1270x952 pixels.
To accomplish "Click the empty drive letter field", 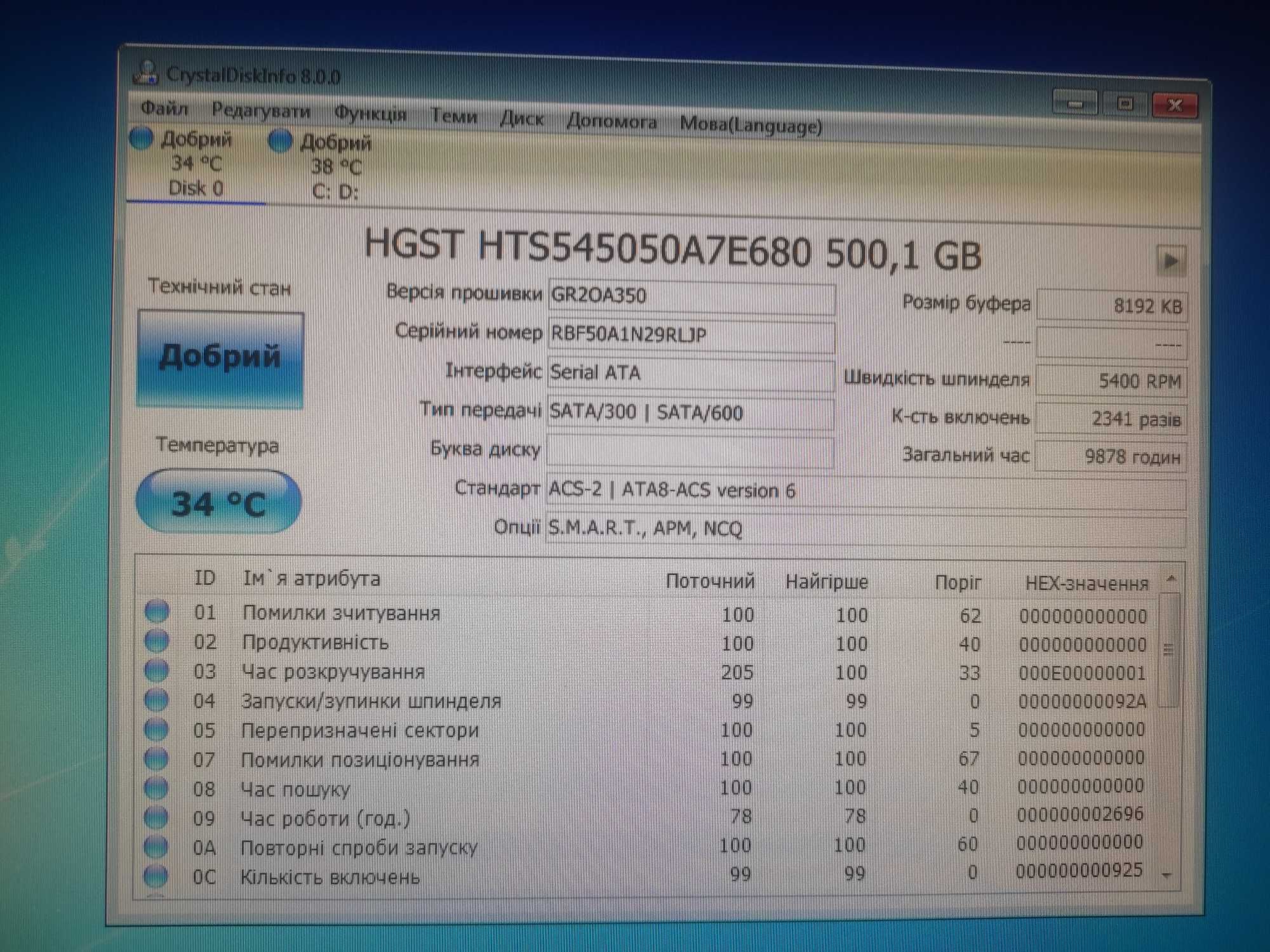I will [690, 452].
